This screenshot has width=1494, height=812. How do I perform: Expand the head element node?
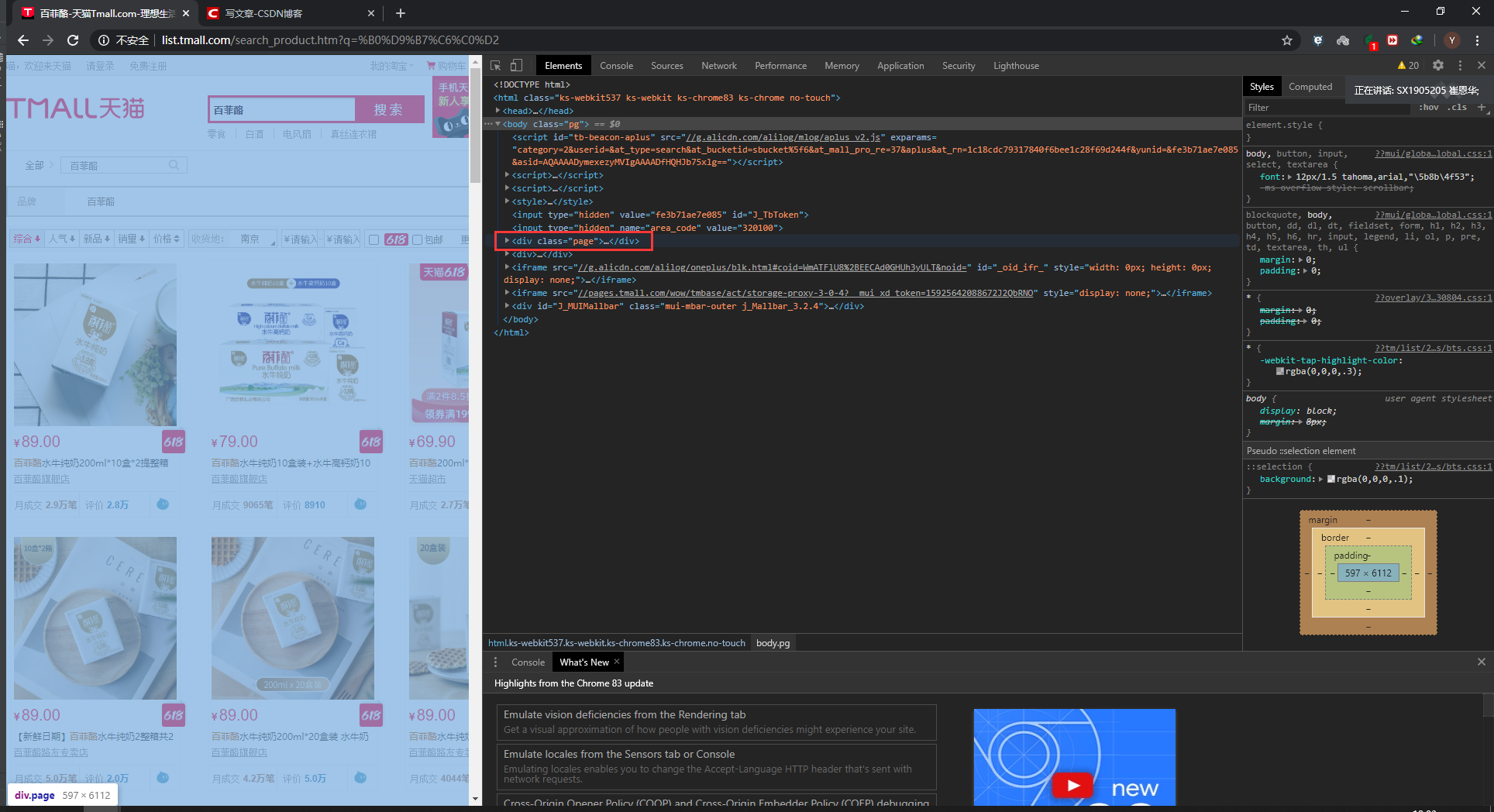498,111
